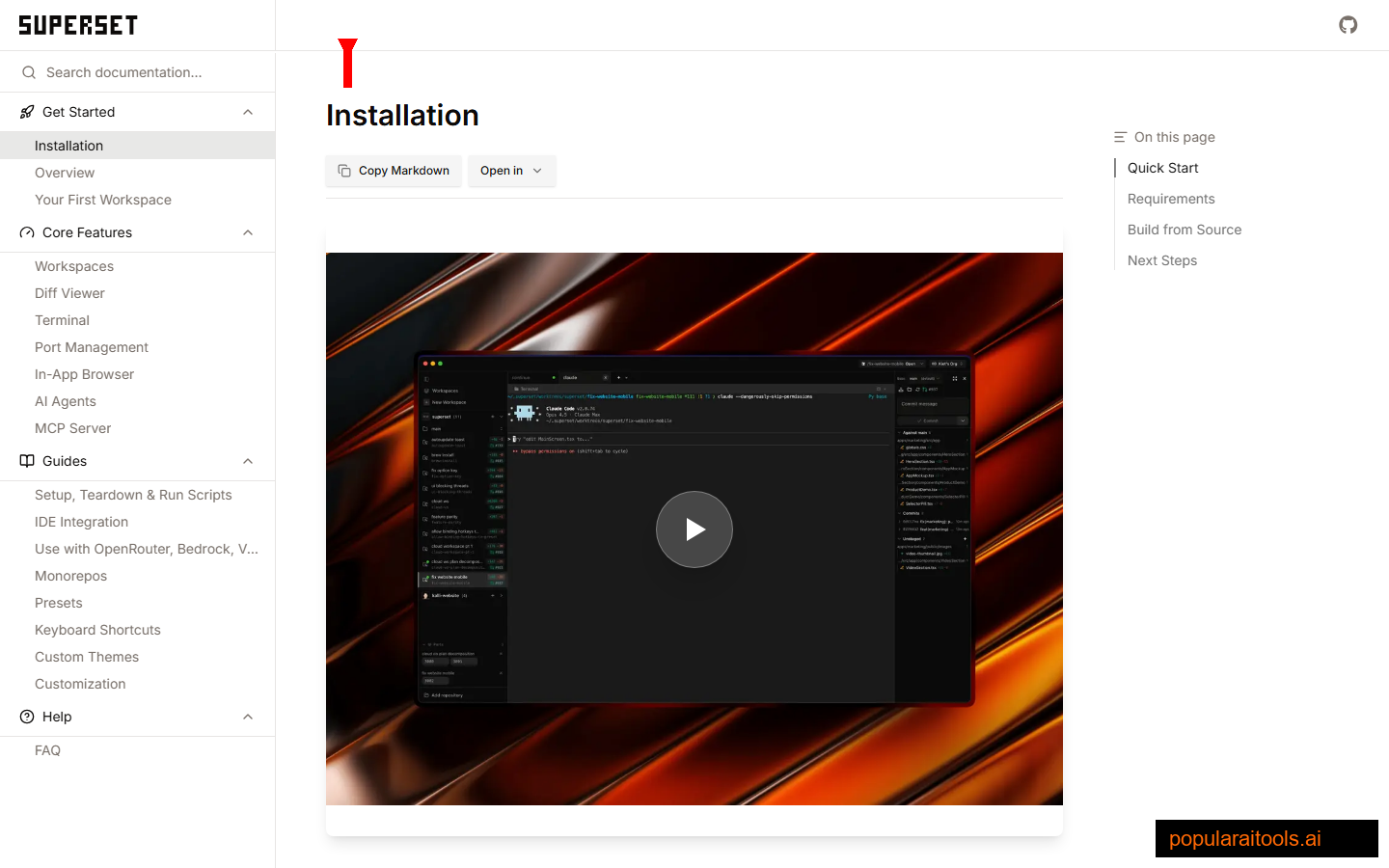The height and width of the screenshot is (868, 1389).
Task: Open the Keyboard Shortcuts guide
Action: pos(97,630)
